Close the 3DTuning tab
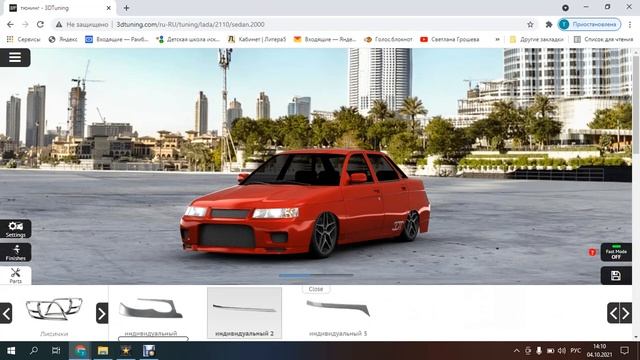640x360 pixels. (x=109, y=8)
